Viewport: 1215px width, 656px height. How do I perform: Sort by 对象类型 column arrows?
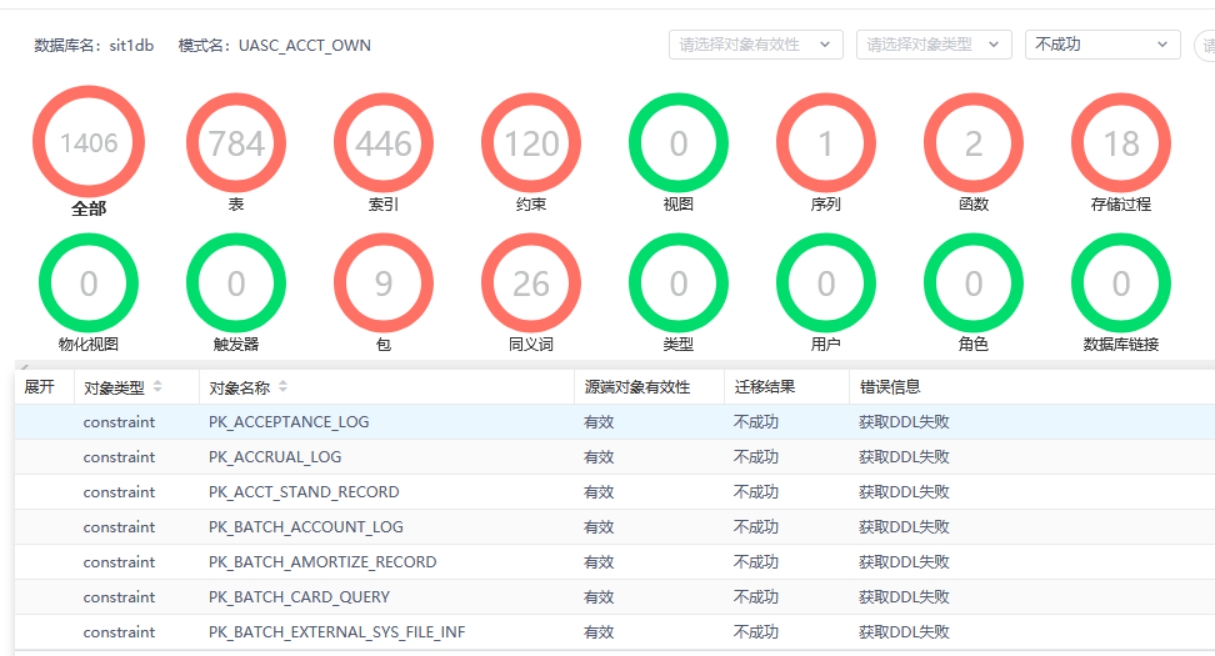(x=158, y=387)
